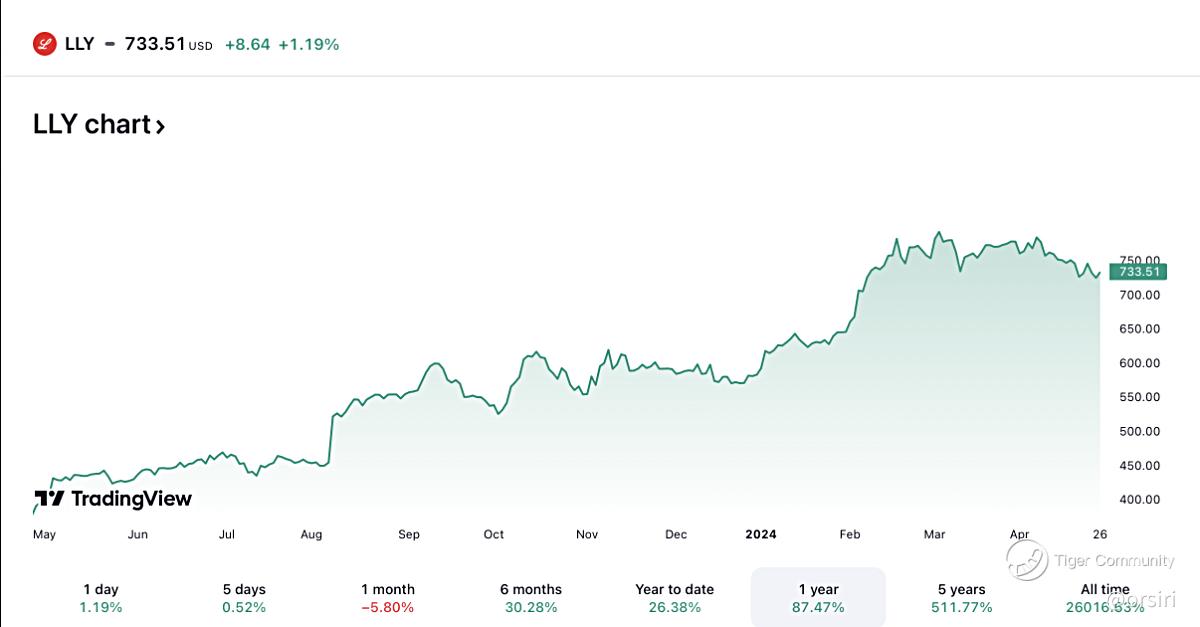Viewport: 1200px width, 627px height.
Task: Choose the Year to date range
Action: point(675,598)
